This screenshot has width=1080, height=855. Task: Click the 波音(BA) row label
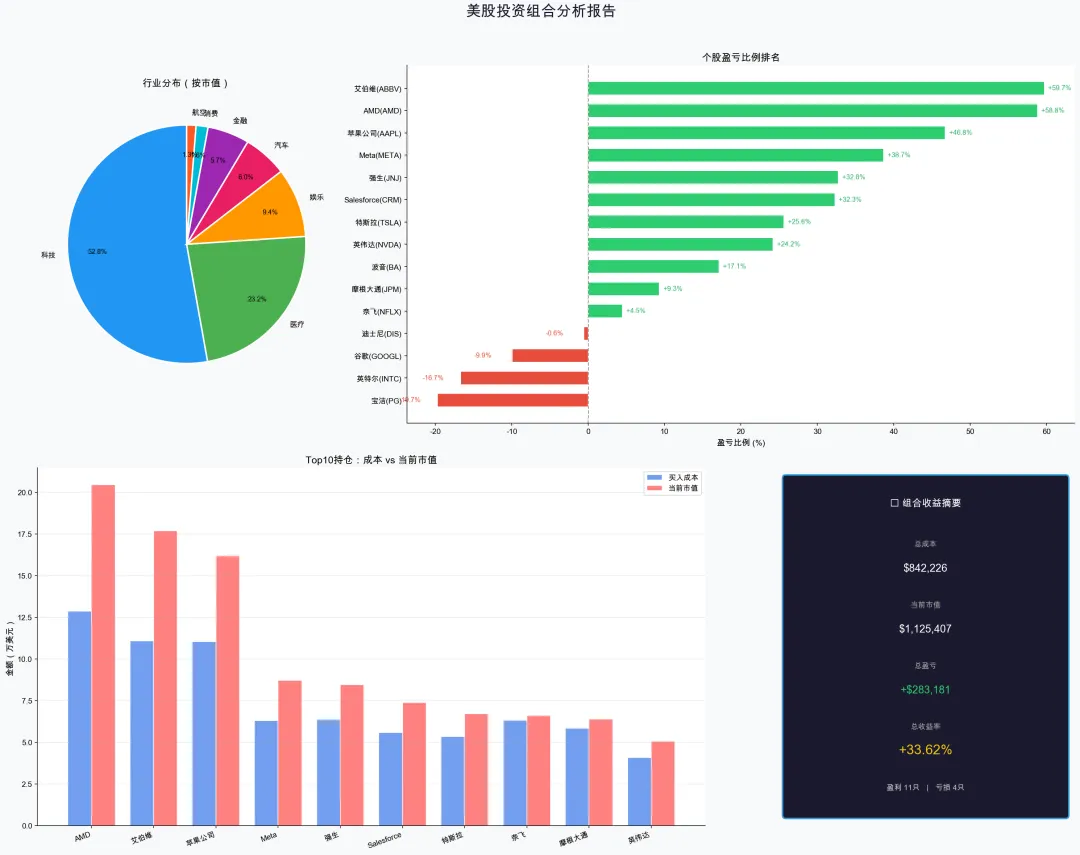tap(386, 267)
